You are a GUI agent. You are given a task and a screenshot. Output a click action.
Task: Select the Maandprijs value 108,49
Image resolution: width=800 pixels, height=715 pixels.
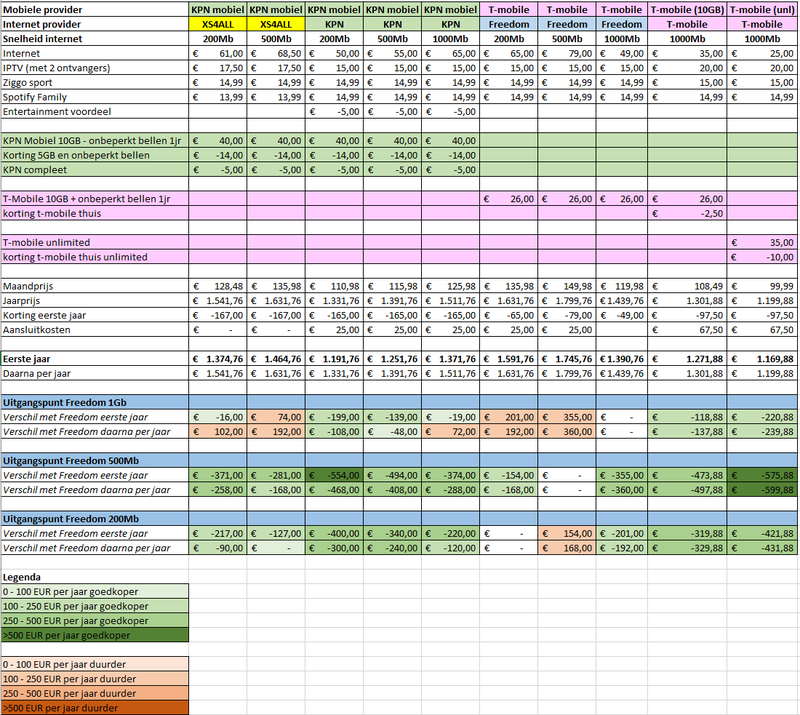coord(687,286)
